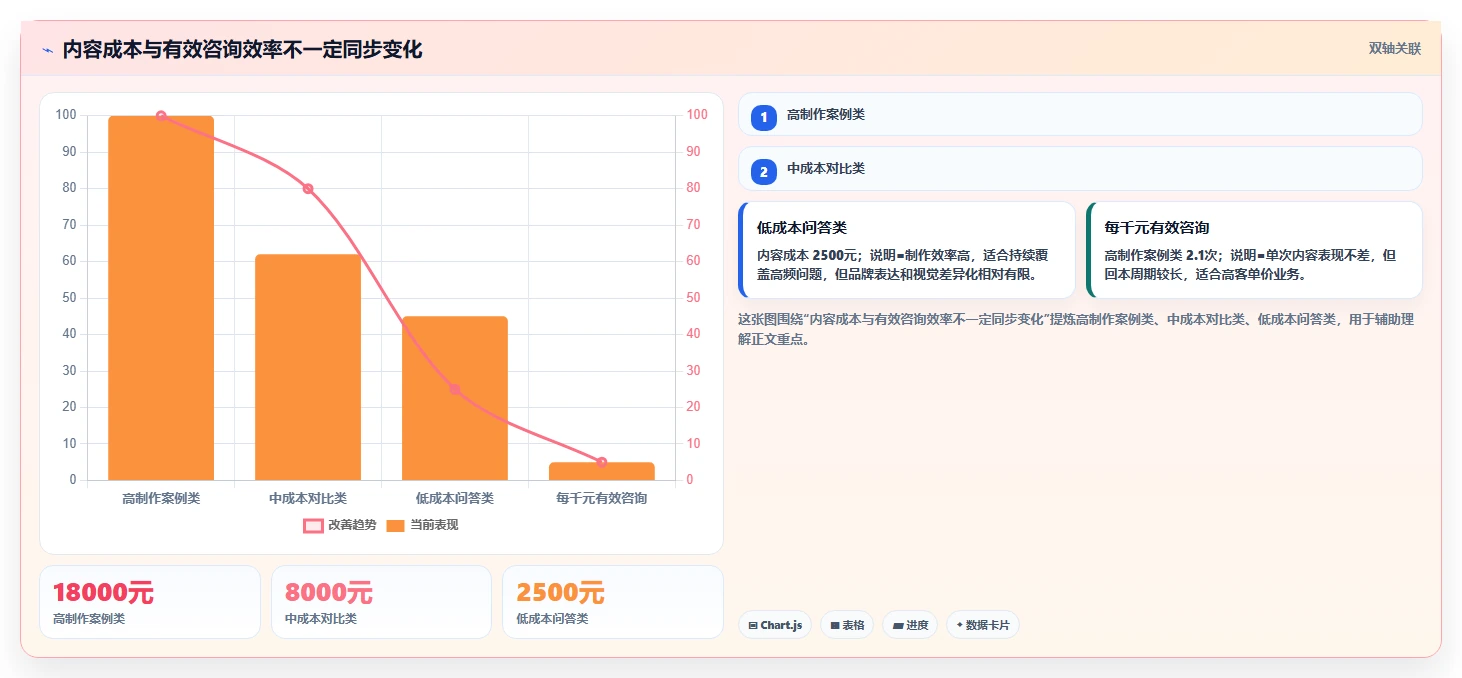Click the line point at value 100
The image size is (1462, 678).
pos(161,116)
